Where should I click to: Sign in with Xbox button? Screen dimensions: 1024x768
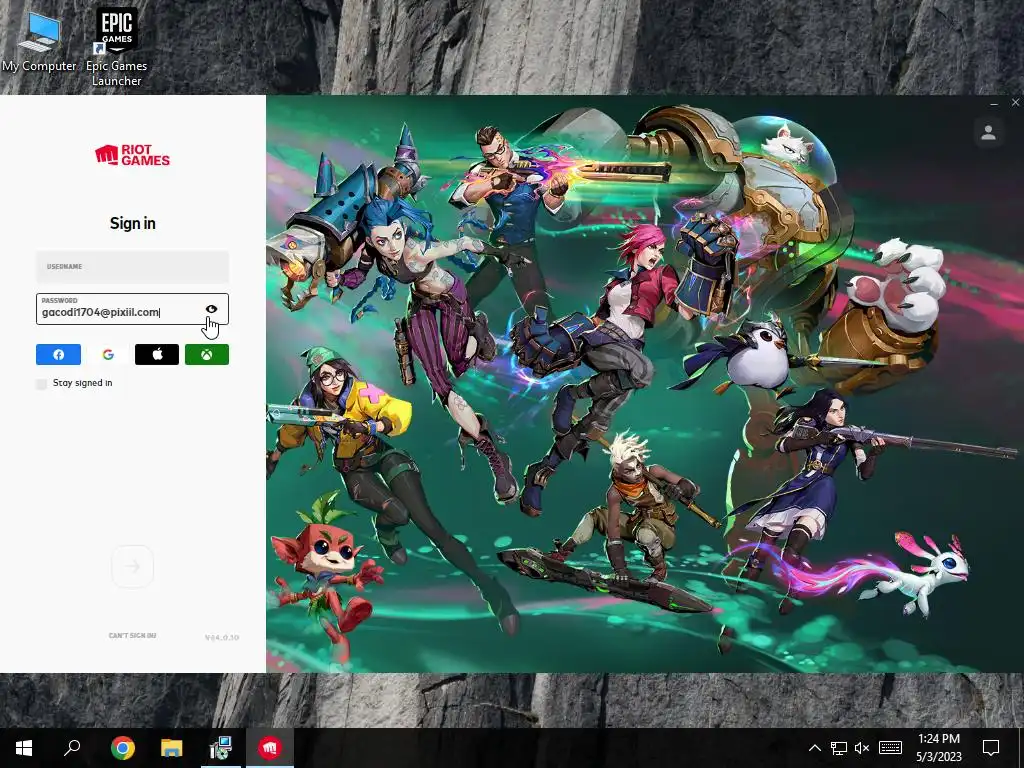point(206,355)
